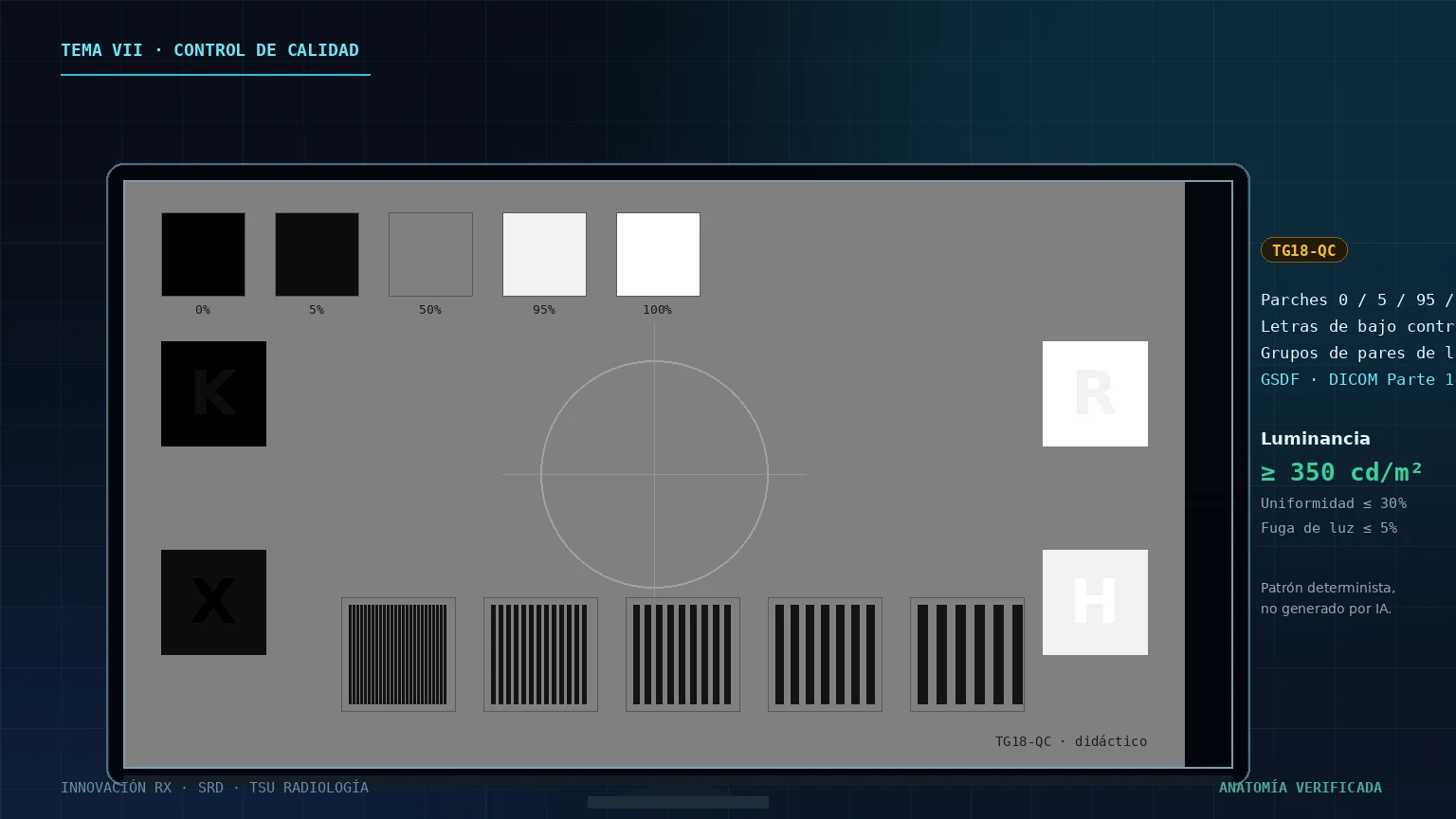Click the finest line-pair bar group
This screenshot has height=819, width=1456.
398,654
